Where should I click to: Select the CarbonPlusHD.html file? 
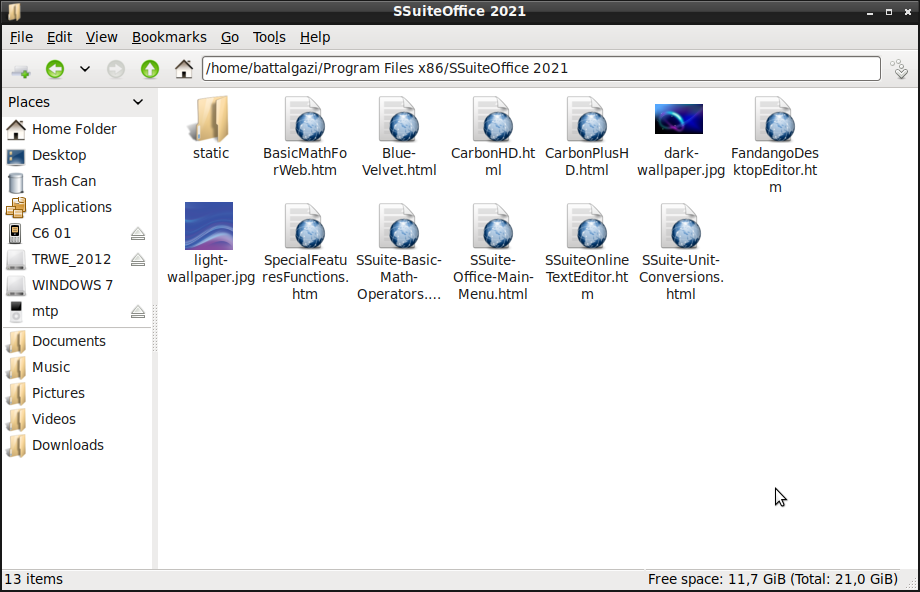tap(587, 137)
